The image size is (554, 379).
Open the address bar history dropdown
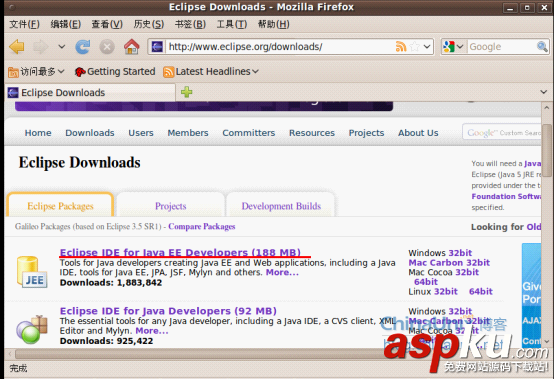(427, 47)
